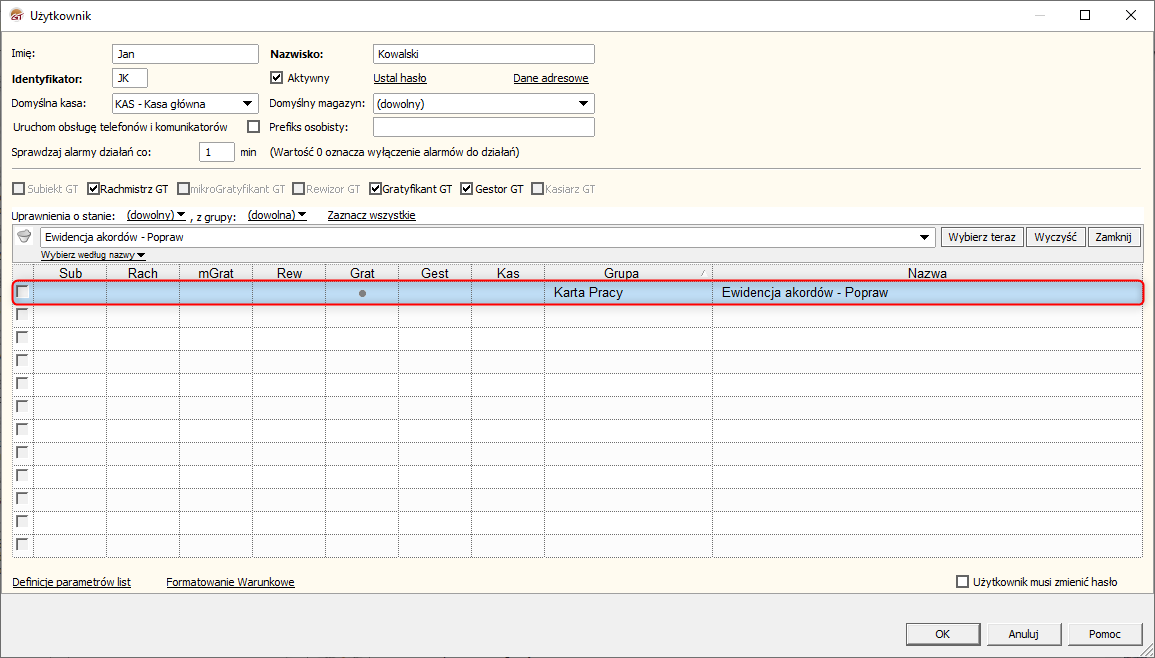The width and height of the screenshot is (1155, 658).
Task: Click the alarm interval field showing 1
Action: click(x=217, y=153)
